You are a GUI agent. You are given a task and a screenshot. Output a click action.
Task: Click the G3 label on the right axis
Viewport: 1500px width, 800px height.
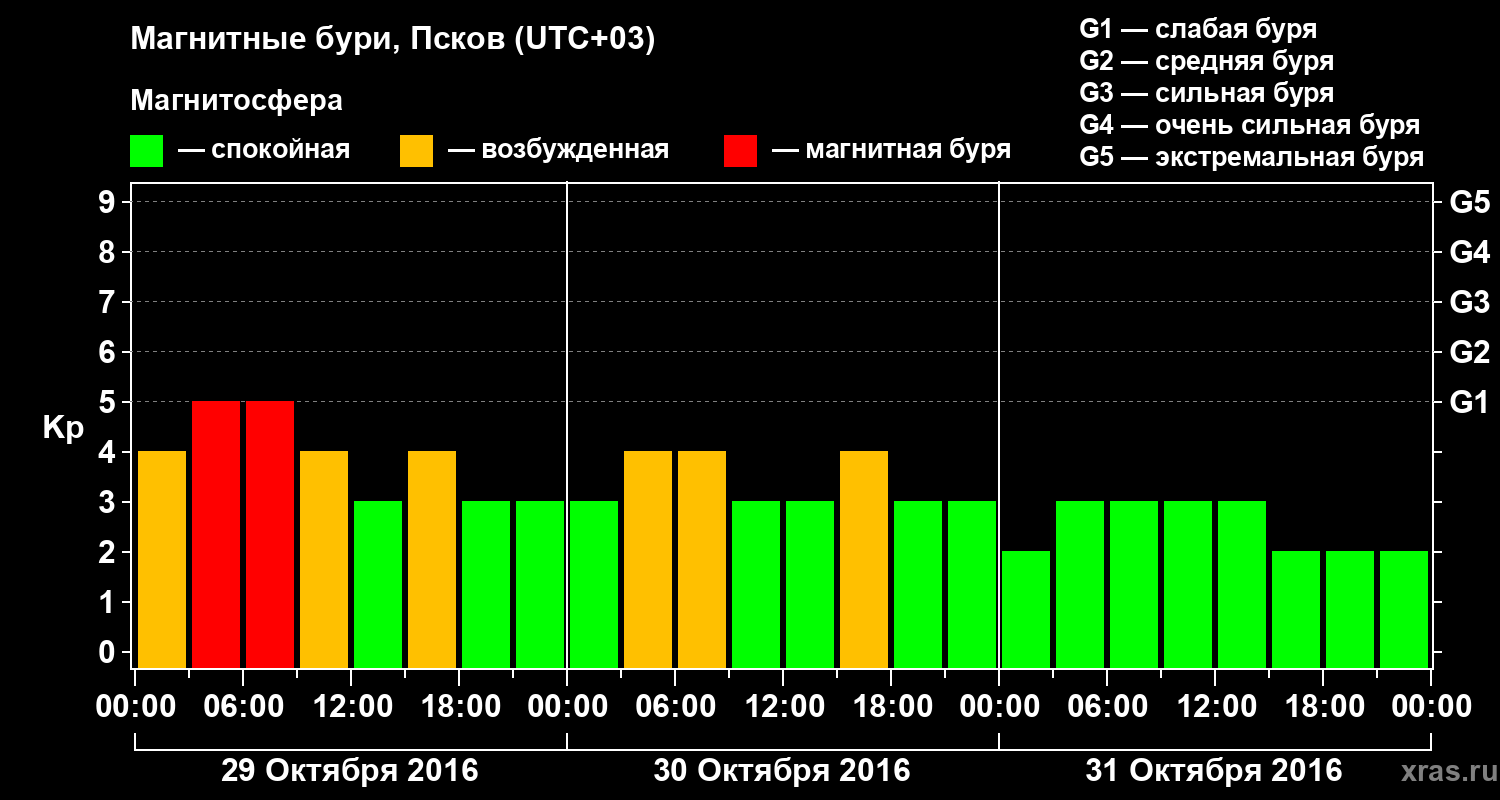coord(1469,302)
